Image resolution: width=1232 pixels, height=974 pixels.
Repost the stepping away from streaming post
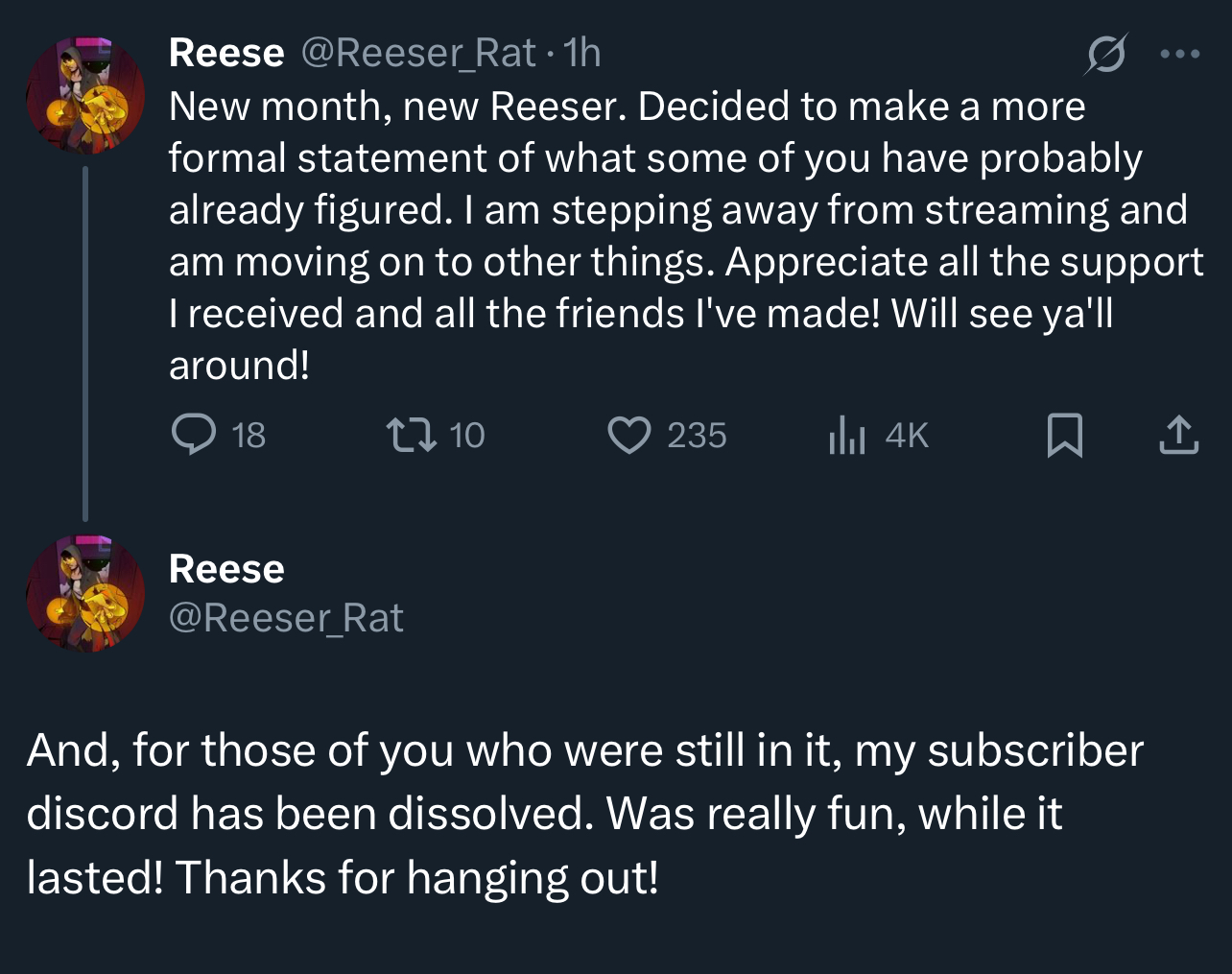[411, 435]
